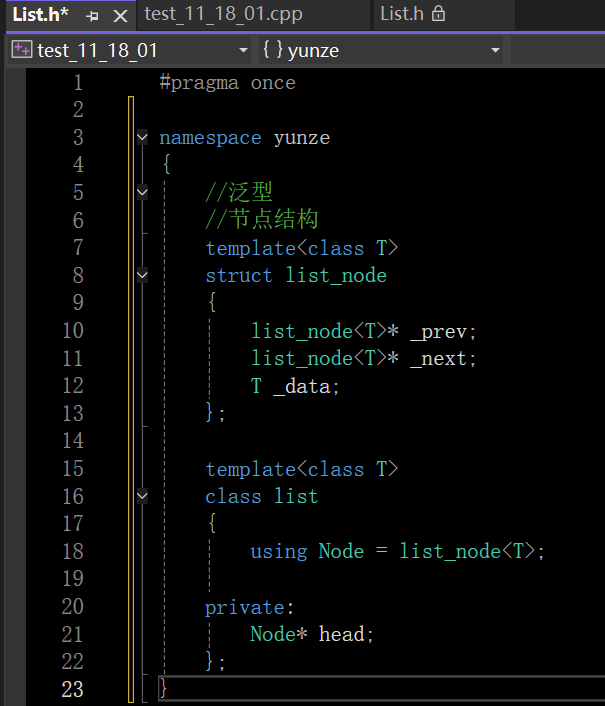605x706 pixels.
Task: Click line number 10 in the gutter
Action: tap(73, 331)
